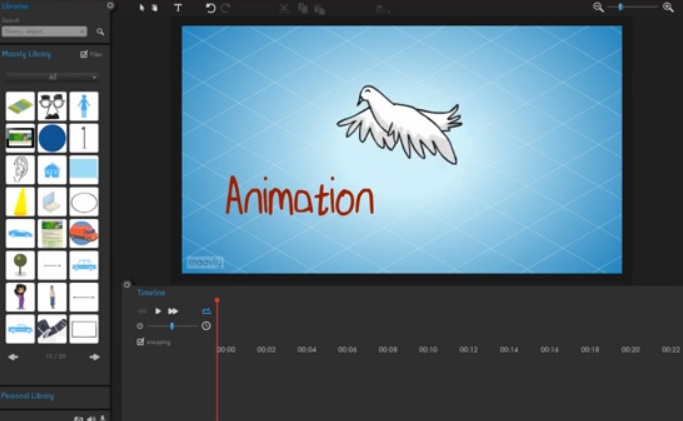Collapse the Timeline panel
Image resolution: width=683 pixels, height=421 pixels.
[127, 285]
